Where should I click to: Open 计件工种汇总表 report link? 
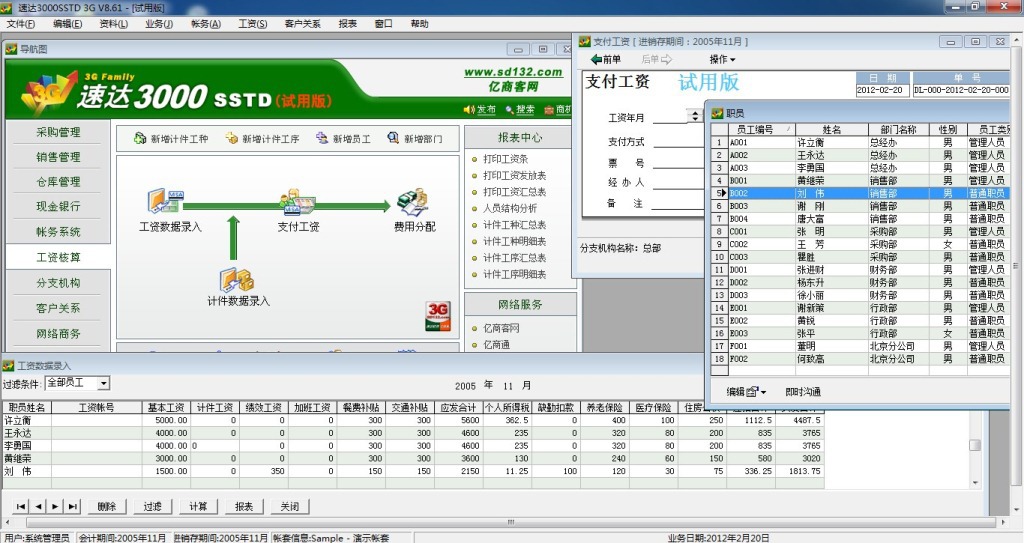coord(514,225)
